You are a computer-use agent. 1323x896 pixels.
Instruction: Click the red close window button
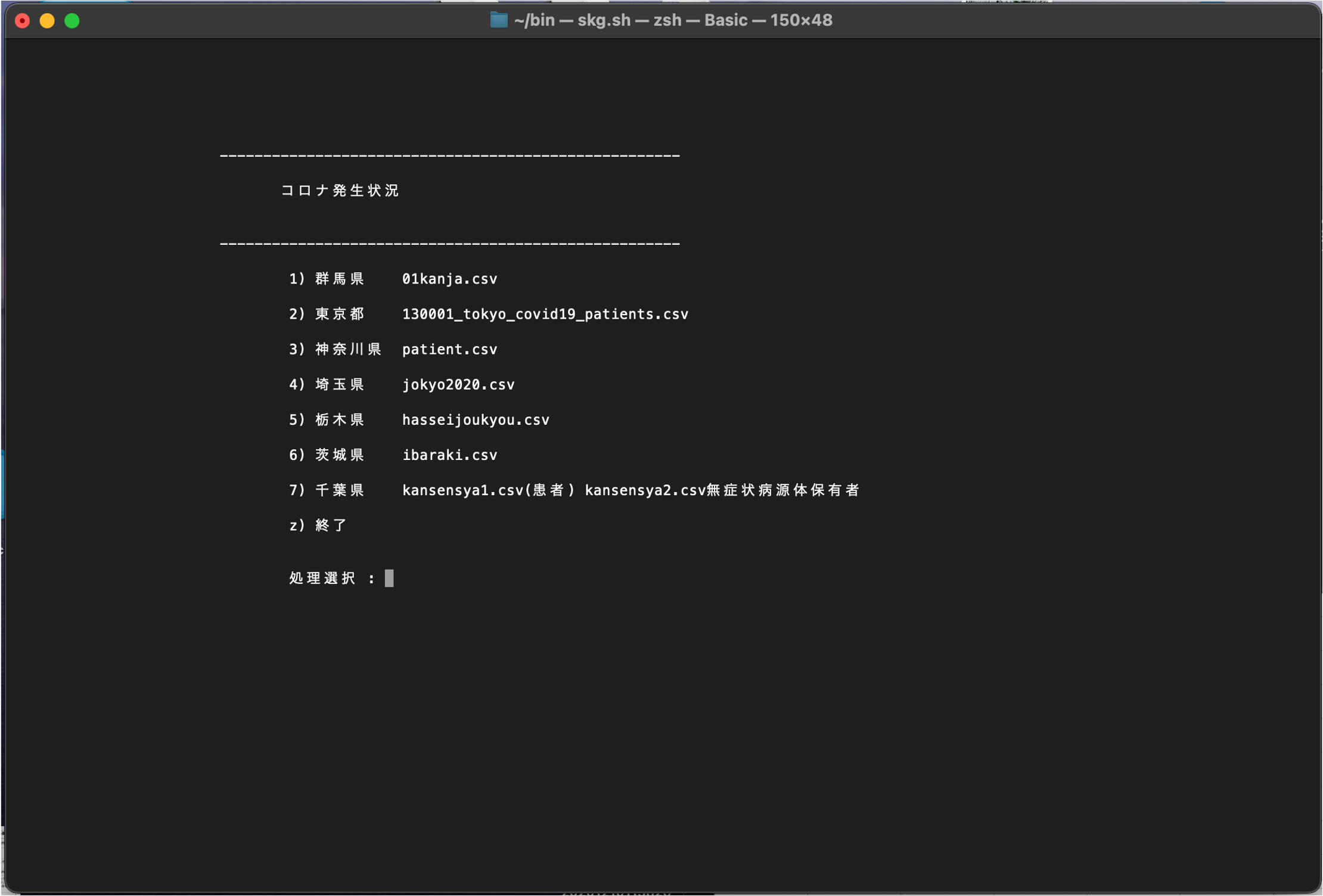(22, 21)
